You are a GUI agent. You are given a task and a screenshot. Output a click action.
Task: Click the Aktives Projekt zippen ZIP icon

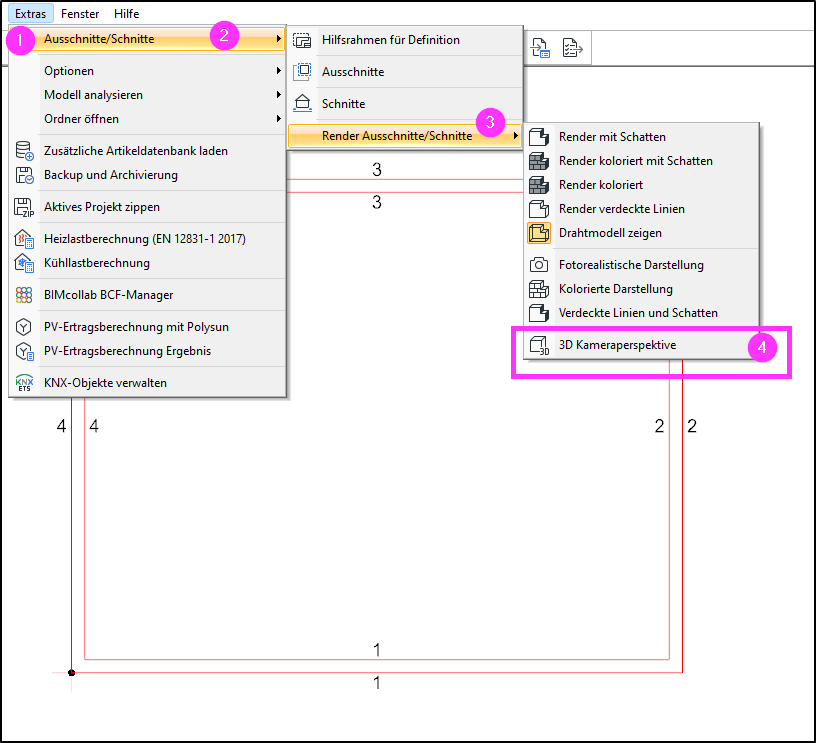[24, 207]
